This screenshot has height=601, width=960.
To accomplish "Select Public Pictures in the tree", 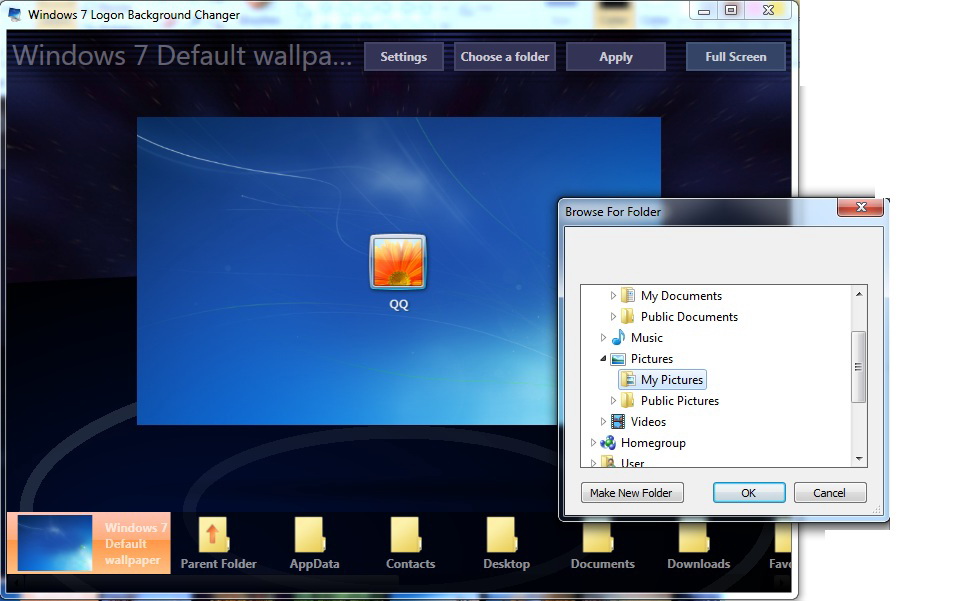I will tap(680, 401).
